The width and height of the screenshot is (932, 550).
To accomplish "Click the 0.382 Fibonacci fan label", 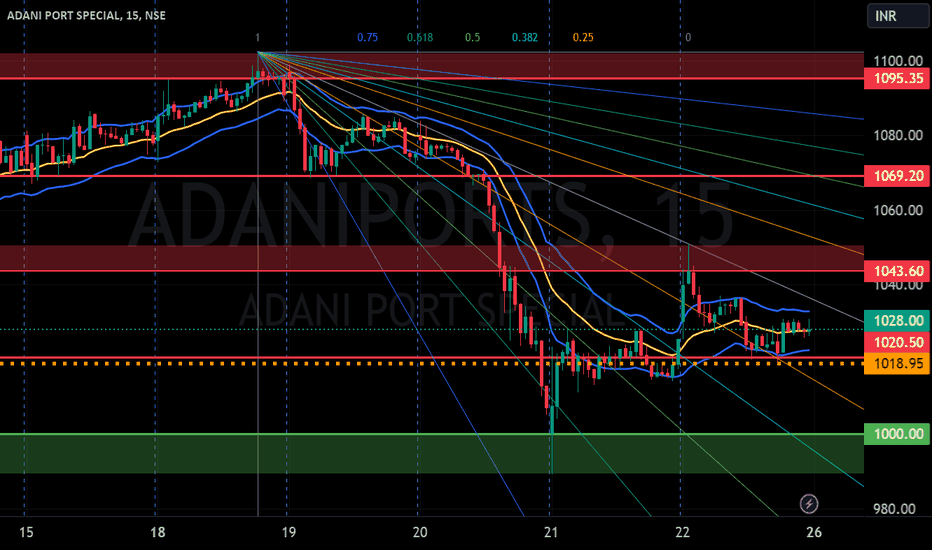I will [525, 37].
